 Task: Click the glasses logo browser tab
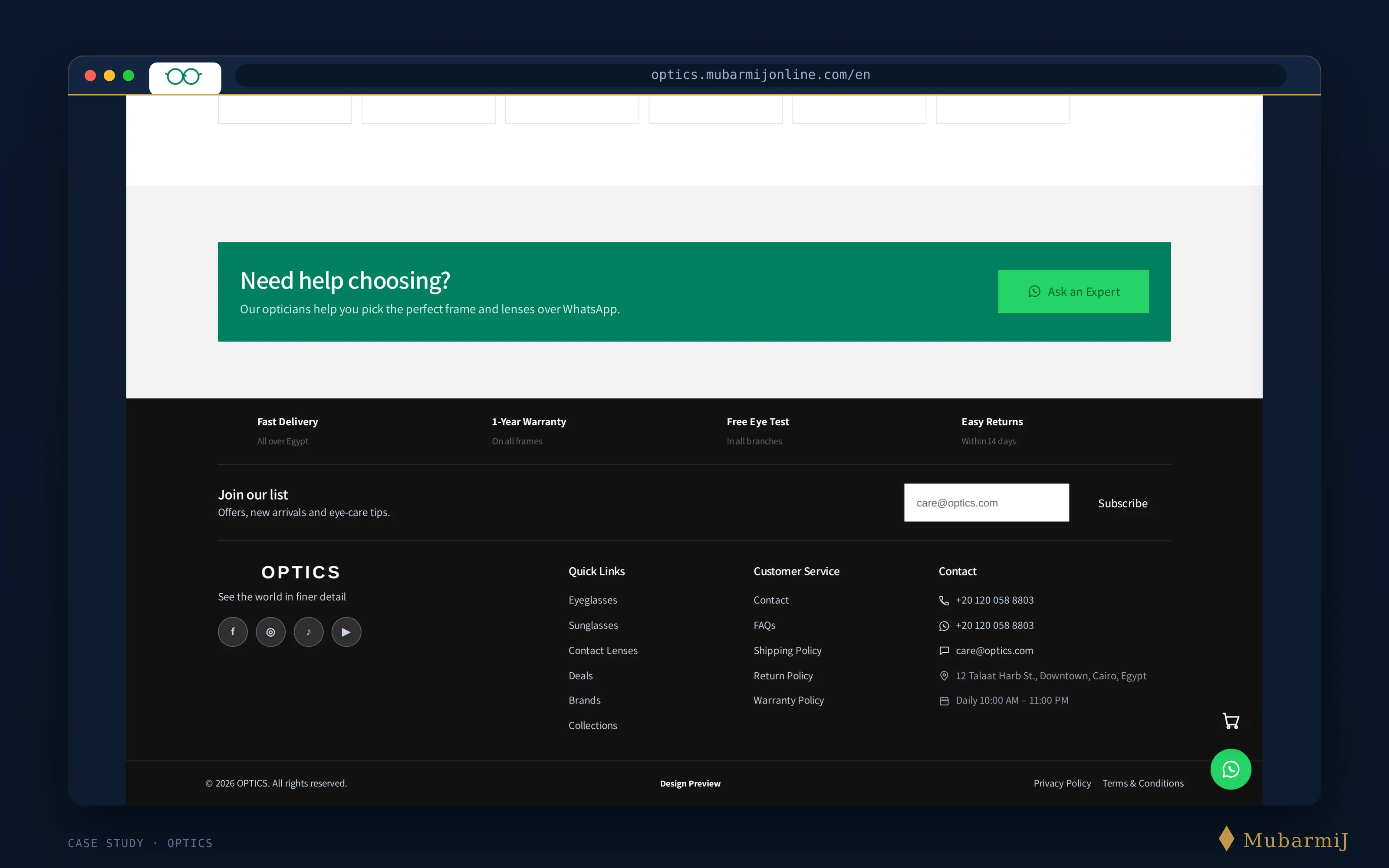185,77
